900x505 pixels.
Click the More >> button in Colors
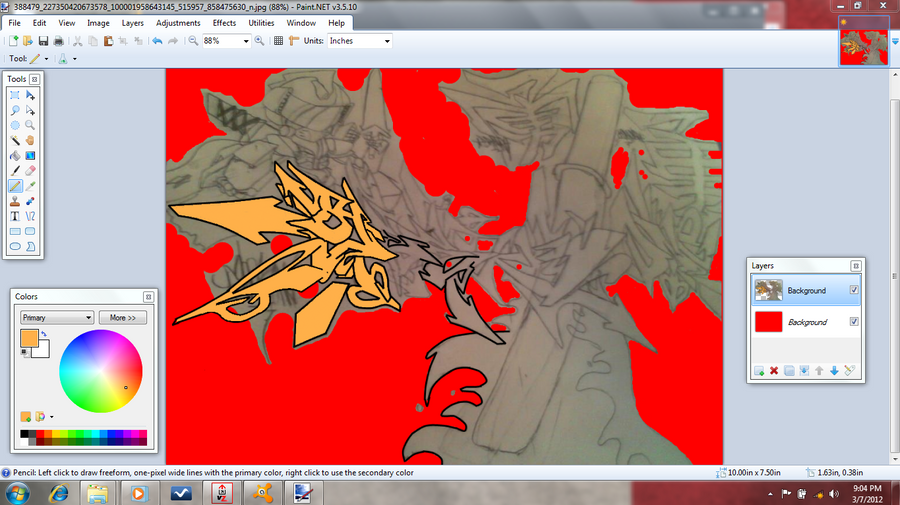click(x=123, y=317)
